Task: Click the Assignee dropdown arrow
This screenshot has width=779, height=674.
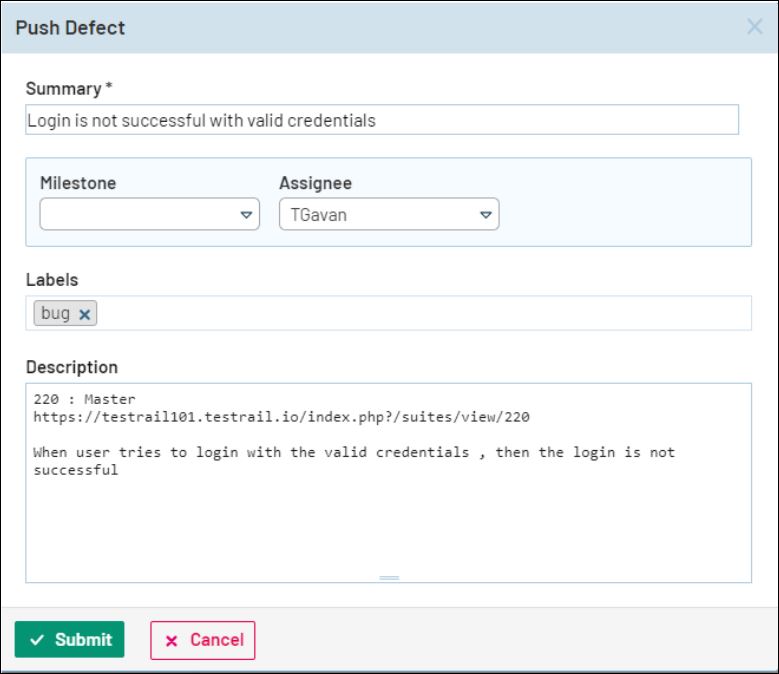Action: (486, 214)
